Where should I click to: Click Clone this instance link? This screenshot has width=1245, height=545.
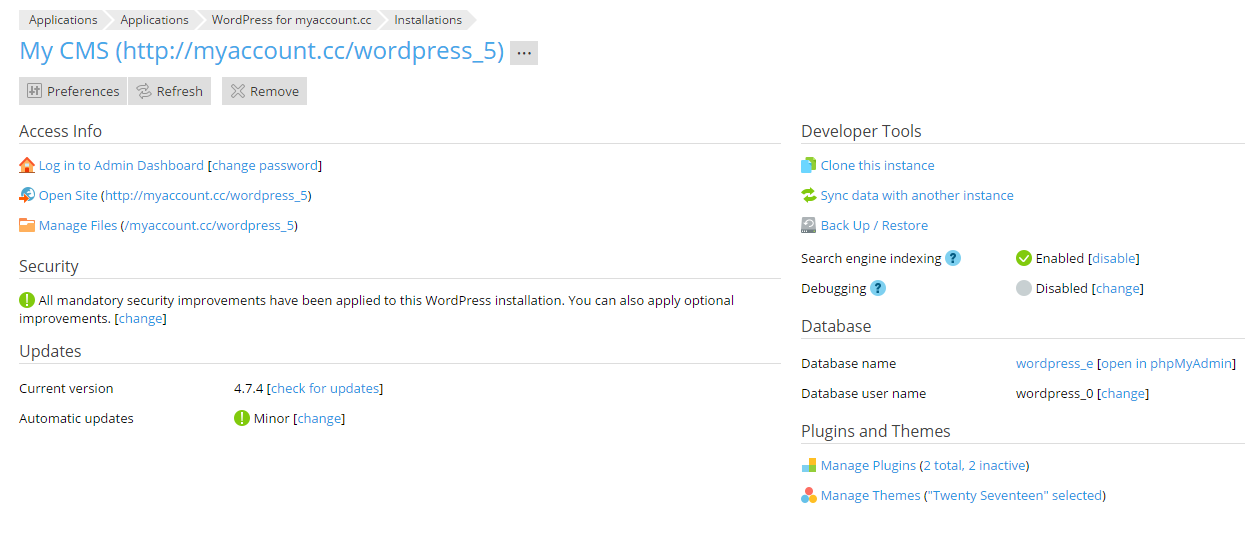click(878, 165)
